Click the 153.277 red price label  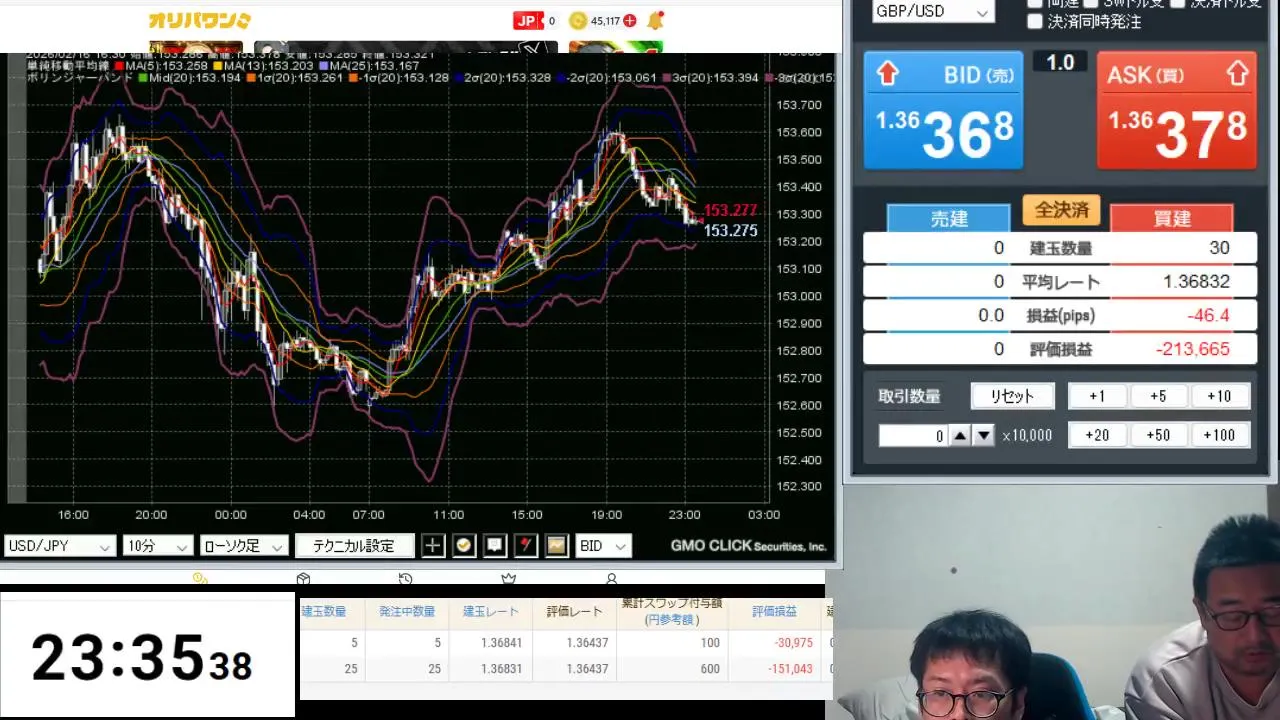(730, 210)
